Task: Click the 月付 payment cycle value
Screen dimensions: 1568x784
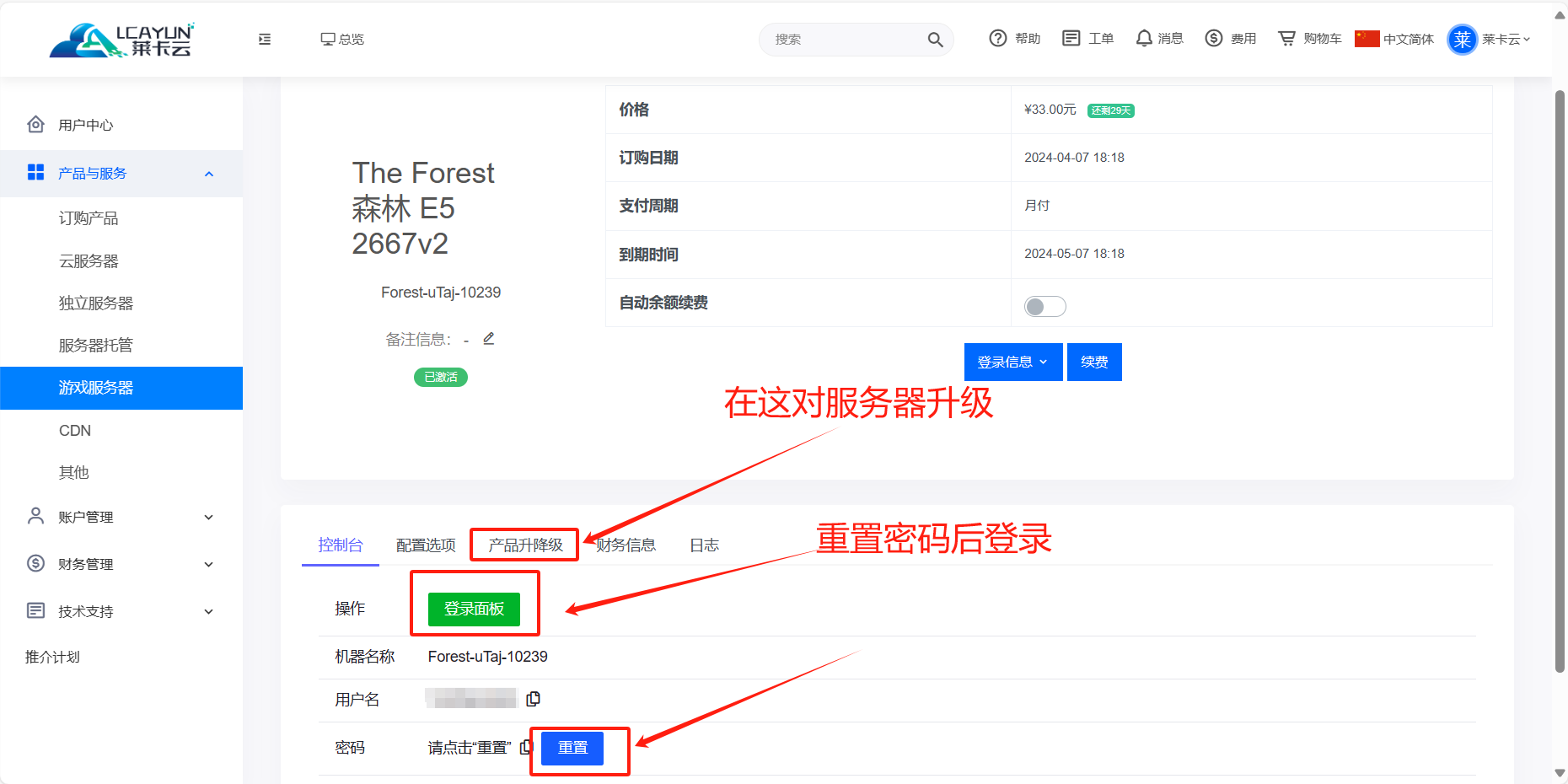Action: coord(1037,206)
